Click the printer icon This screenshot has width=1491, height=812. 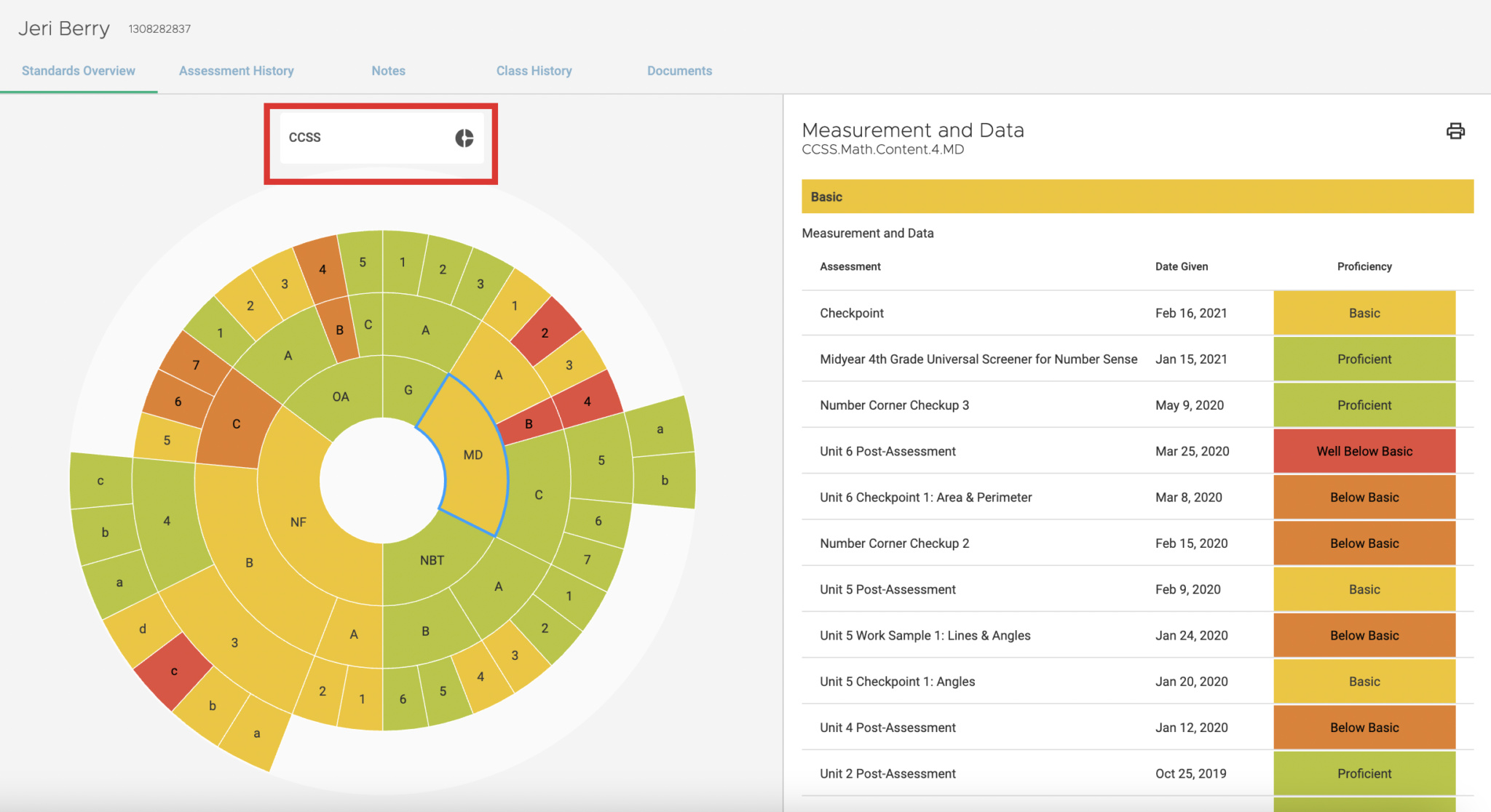1455,131
